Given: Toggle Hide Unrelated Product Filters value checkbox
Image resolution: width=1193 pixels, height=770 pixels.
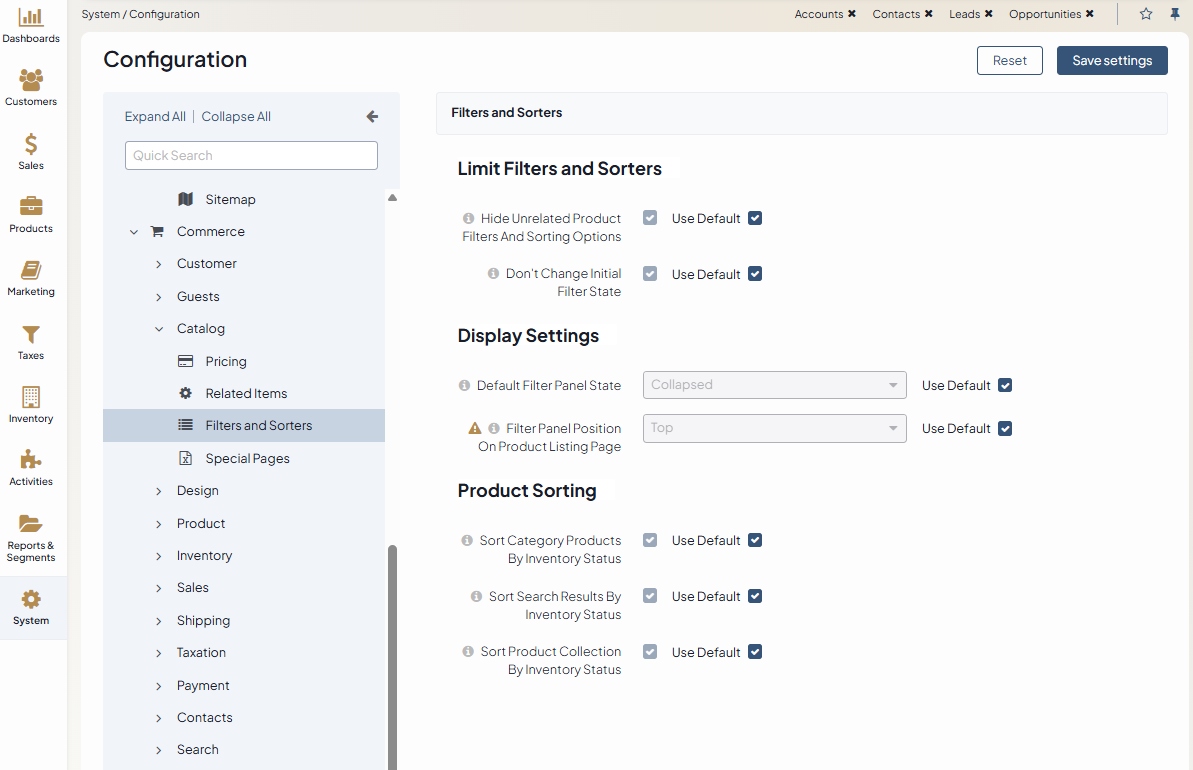Looking at the screenshot, I should point(650,218).
